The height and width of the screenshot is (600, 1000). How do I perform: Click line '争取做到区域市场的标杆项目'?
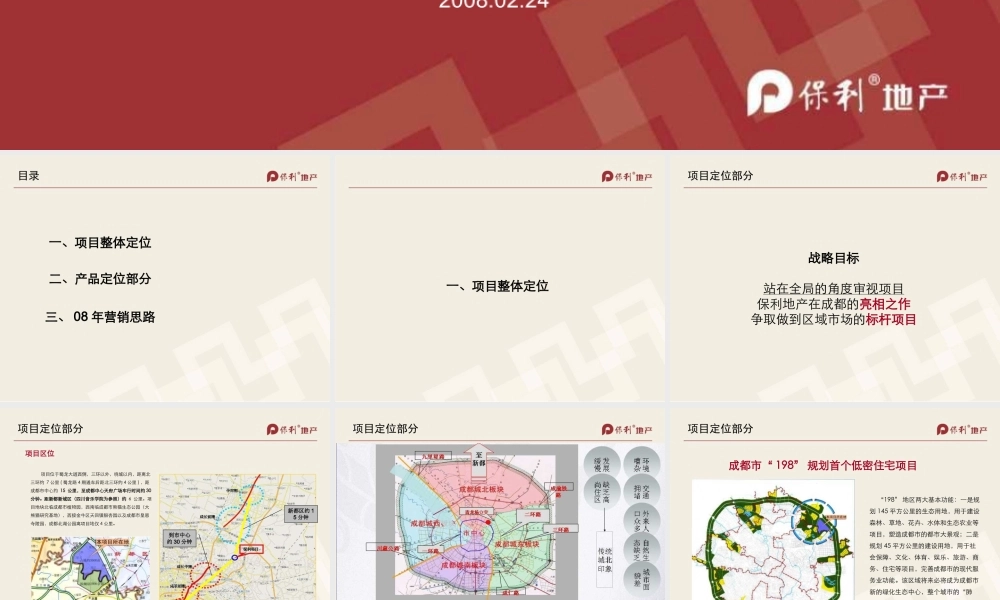click(834, 319)
